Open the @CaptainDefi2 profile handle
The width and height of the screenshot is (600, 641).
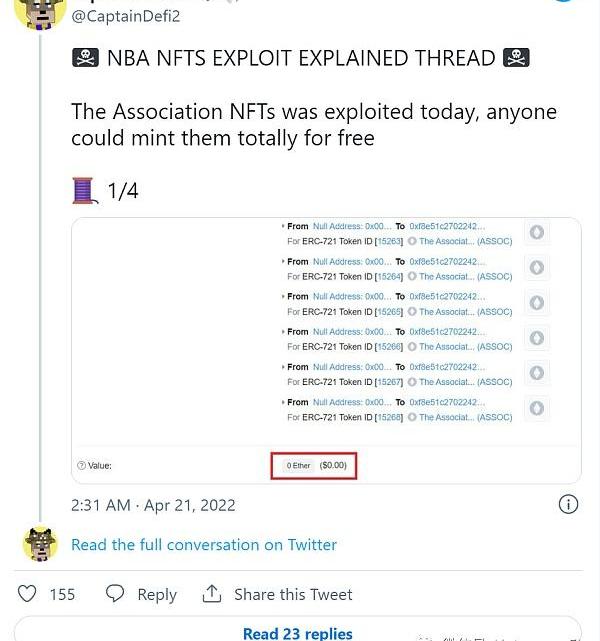coord(125,15)
